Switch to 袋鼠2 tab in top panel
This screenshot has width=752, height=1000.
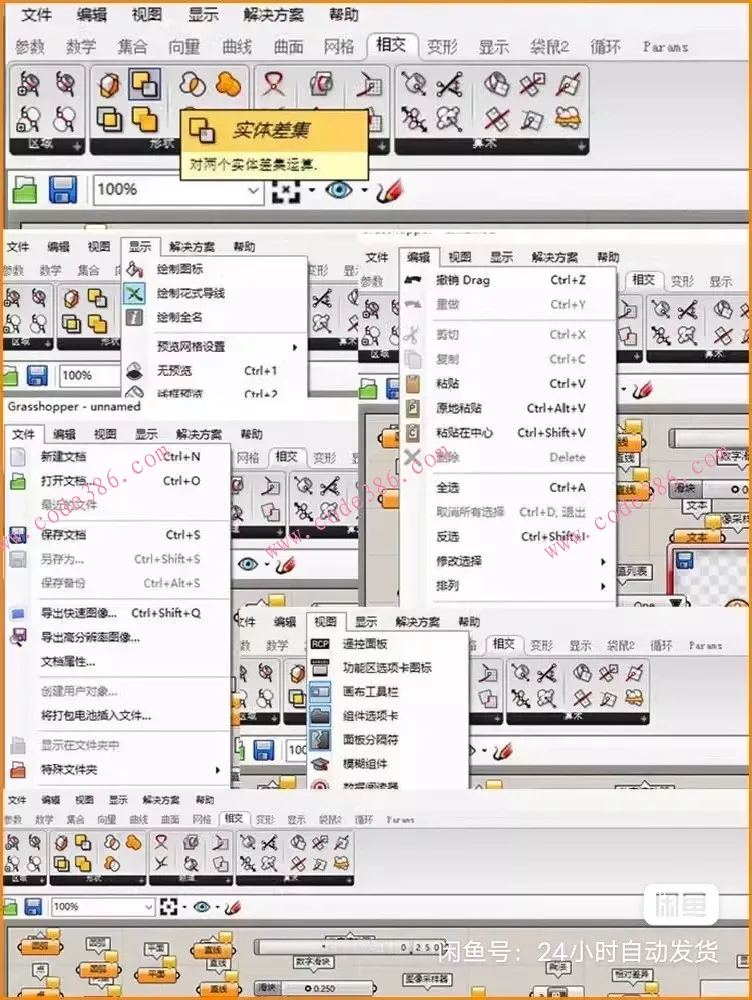pos(549,47)
